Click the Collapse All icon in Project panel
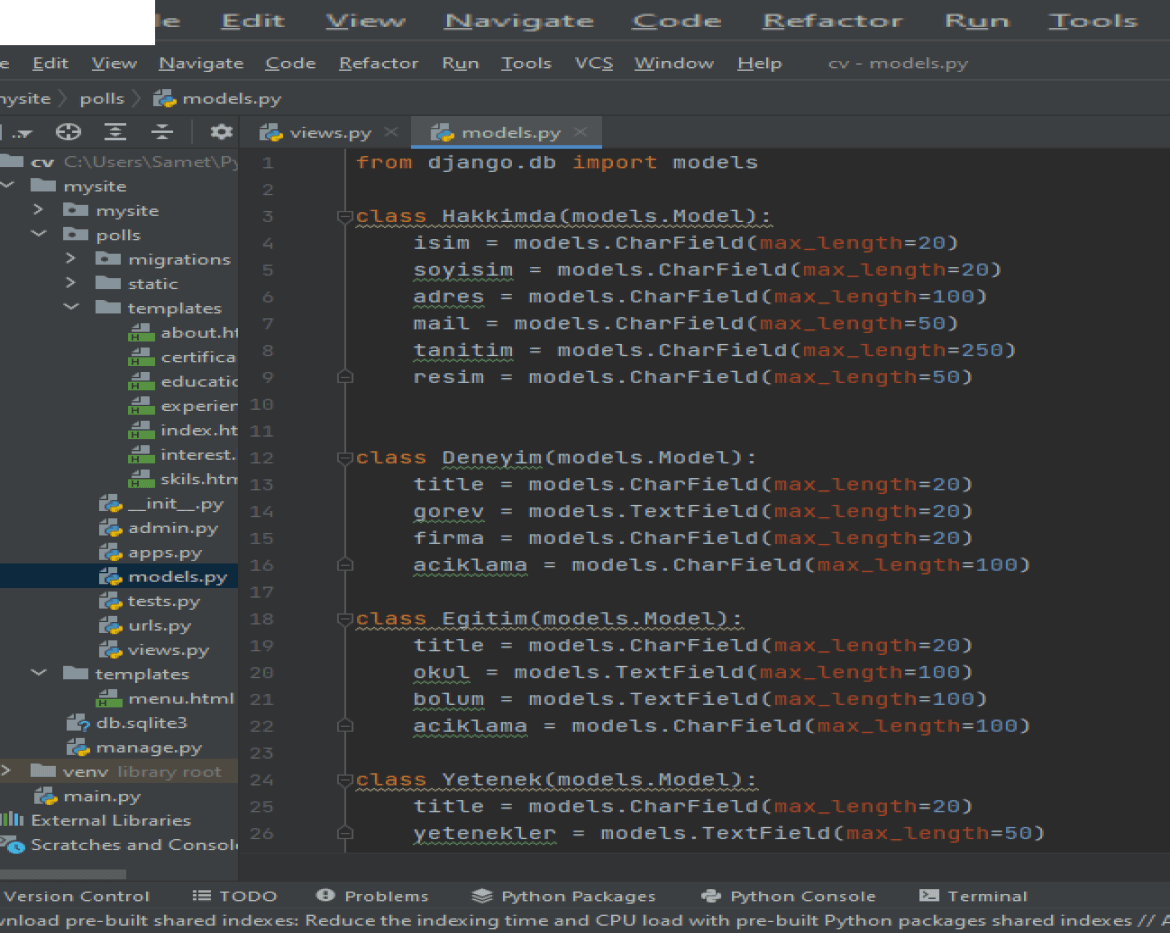This screenshot has height=933, width=1170. (162, 133)
